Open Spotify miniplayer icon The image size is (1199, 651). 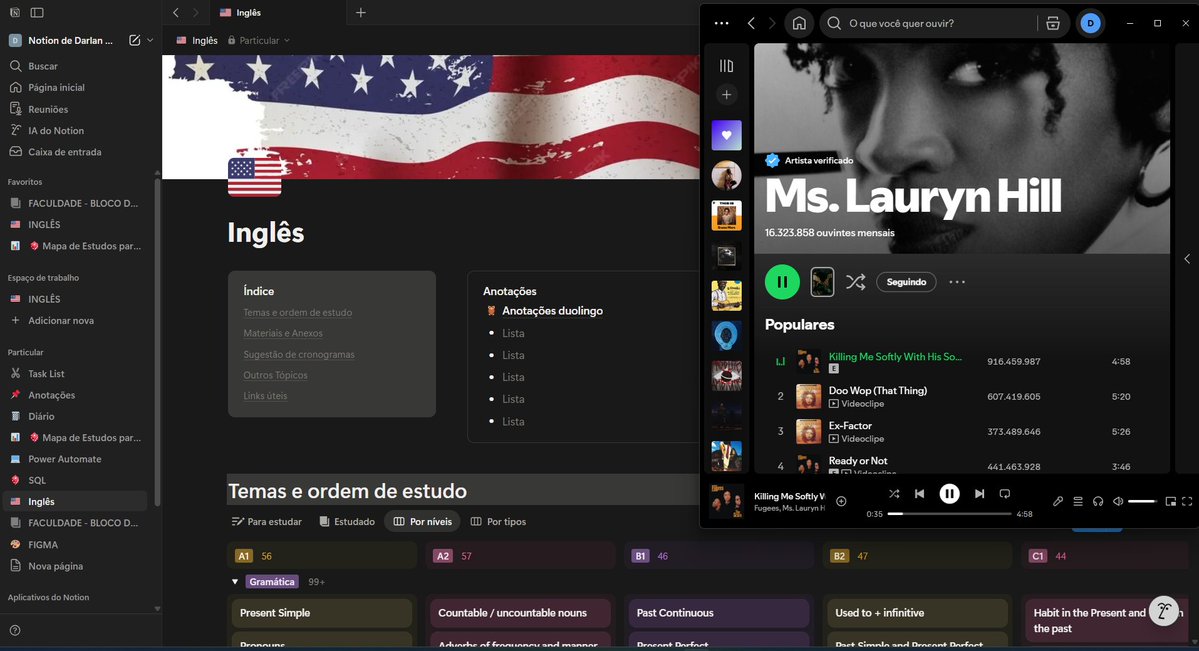coord(1171,501)
